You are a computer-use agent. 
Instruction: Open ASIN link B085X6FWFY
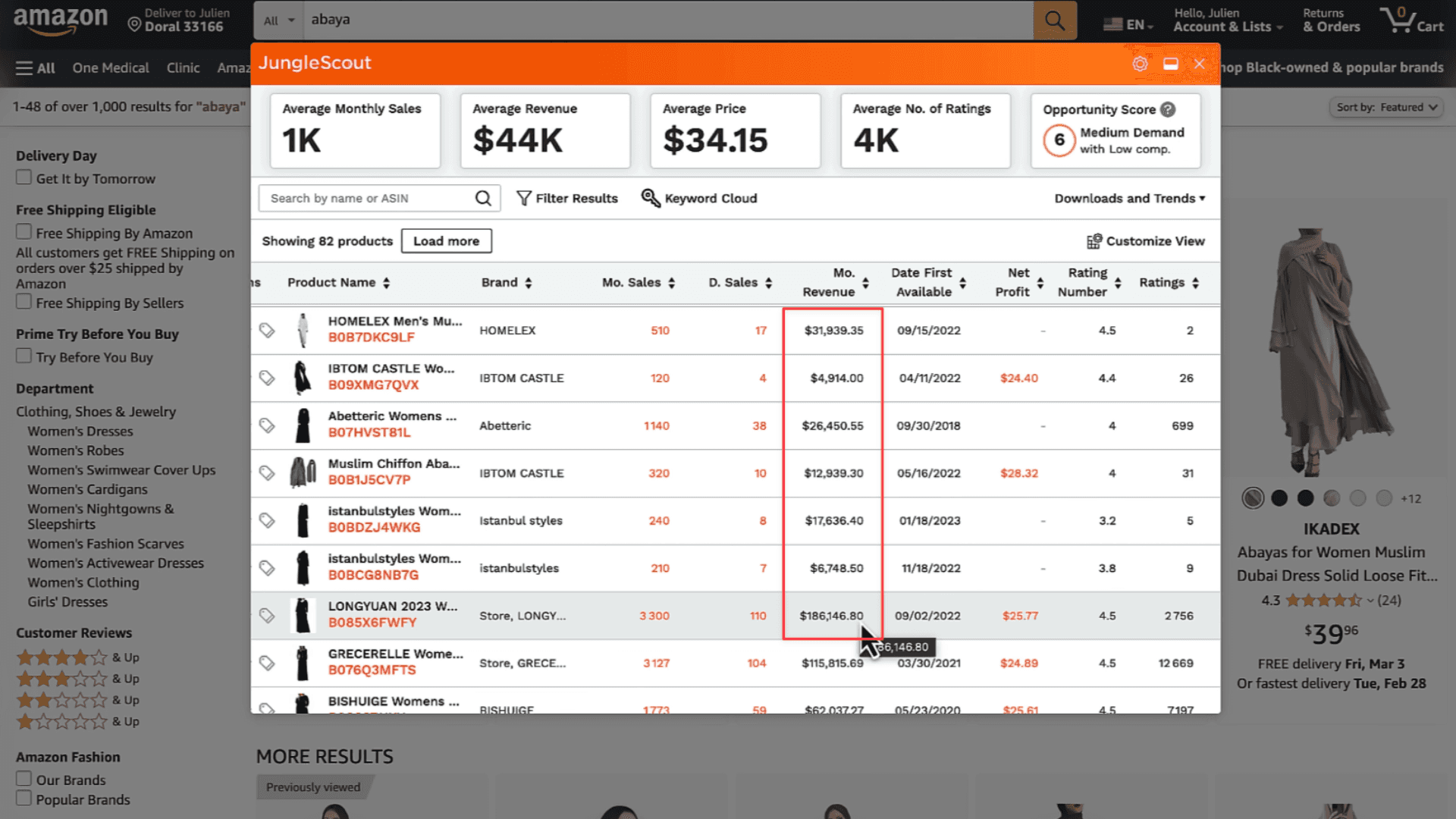[372, 623]
